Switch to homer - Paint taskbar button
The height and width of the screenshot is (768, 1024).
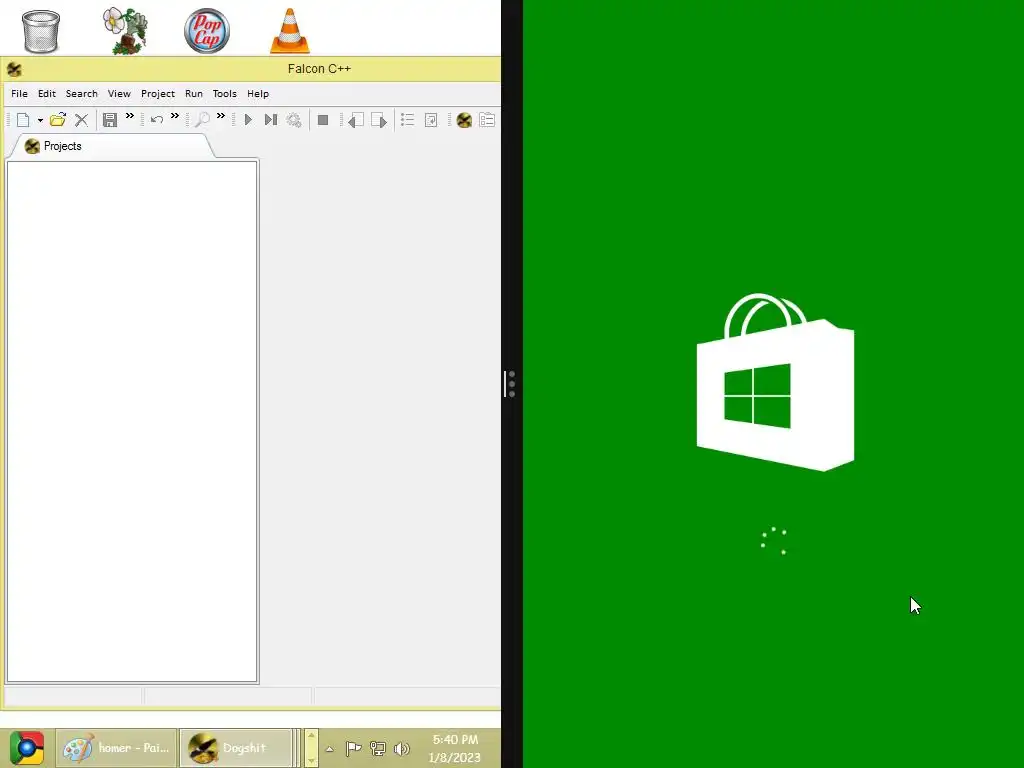[x=116, y=748]
